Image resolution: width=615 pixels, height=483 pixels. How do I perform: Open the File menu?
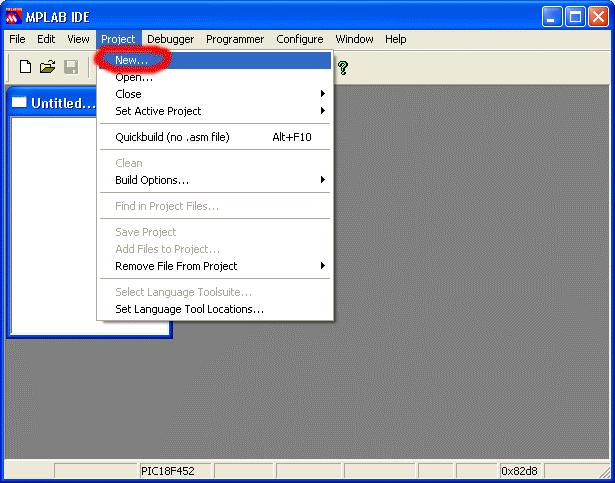[x=17, y=39]
